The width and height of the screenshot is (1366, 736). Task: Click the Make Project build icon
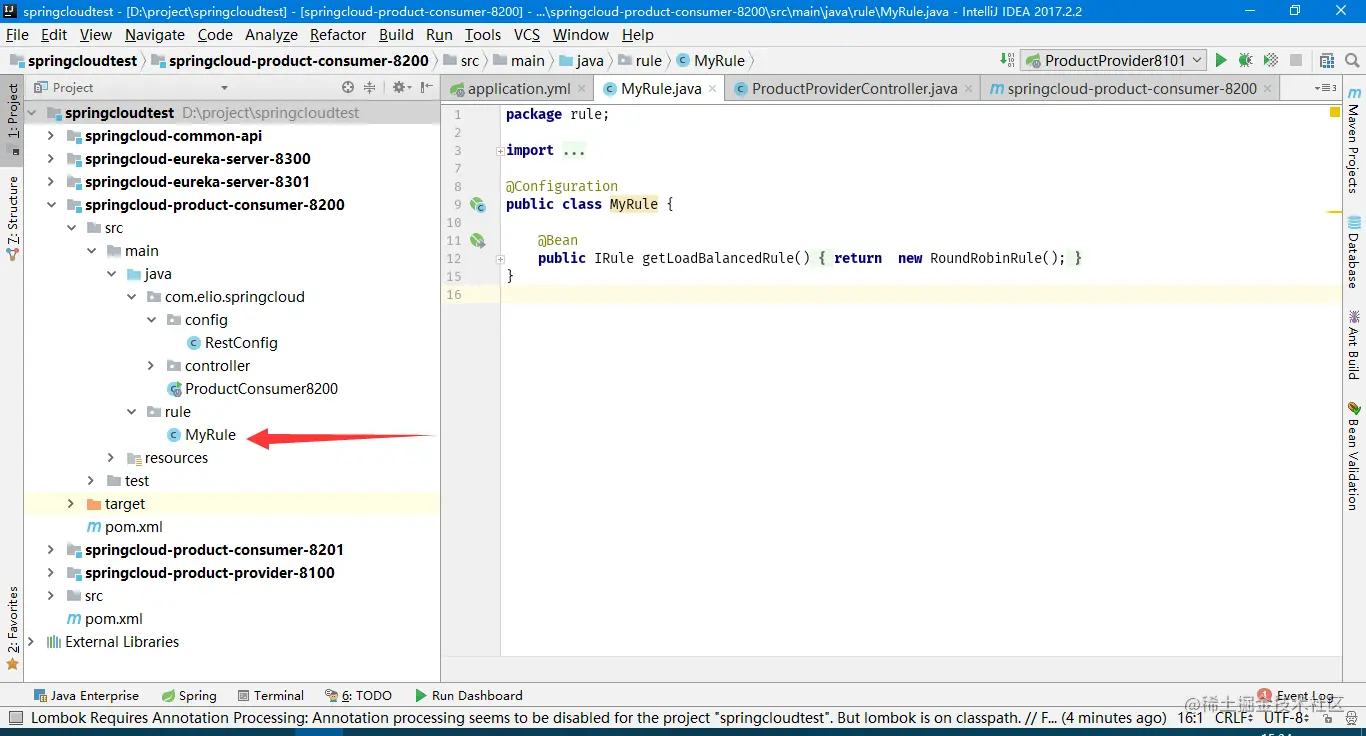tap(1007, 60)
